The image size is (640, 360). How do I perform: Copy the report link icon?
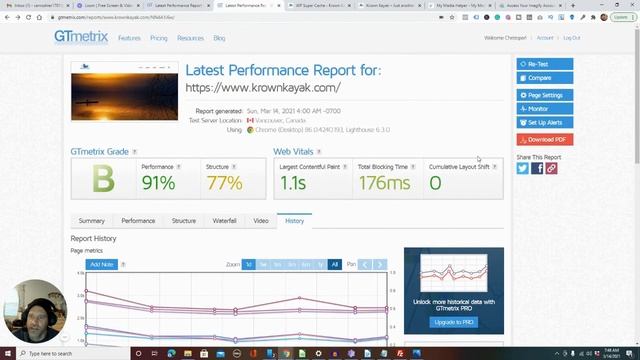click(x=551, y=168)
